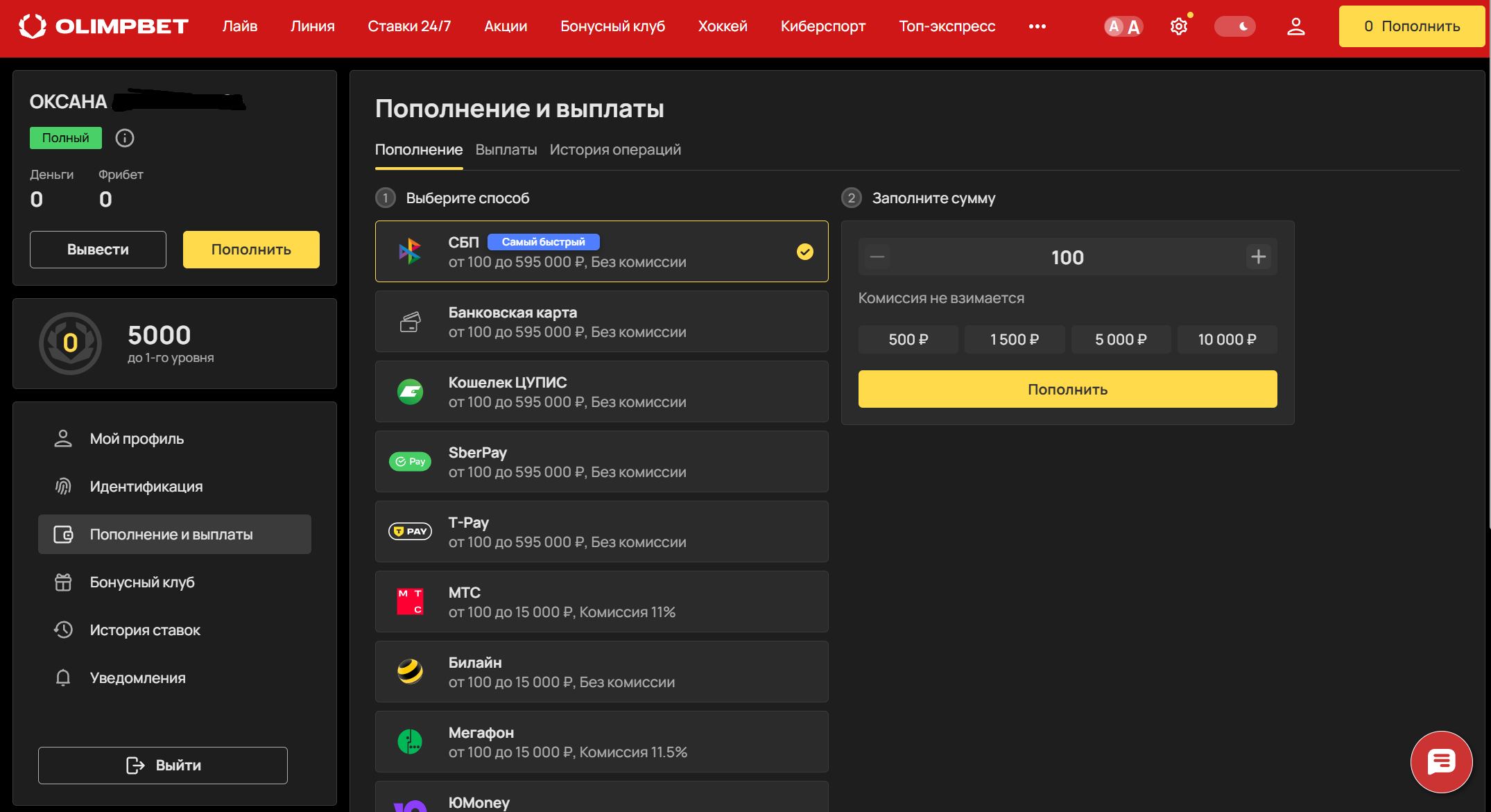
Task: Click the level 0 badge emblem
Action: click(x=70, y=343)
